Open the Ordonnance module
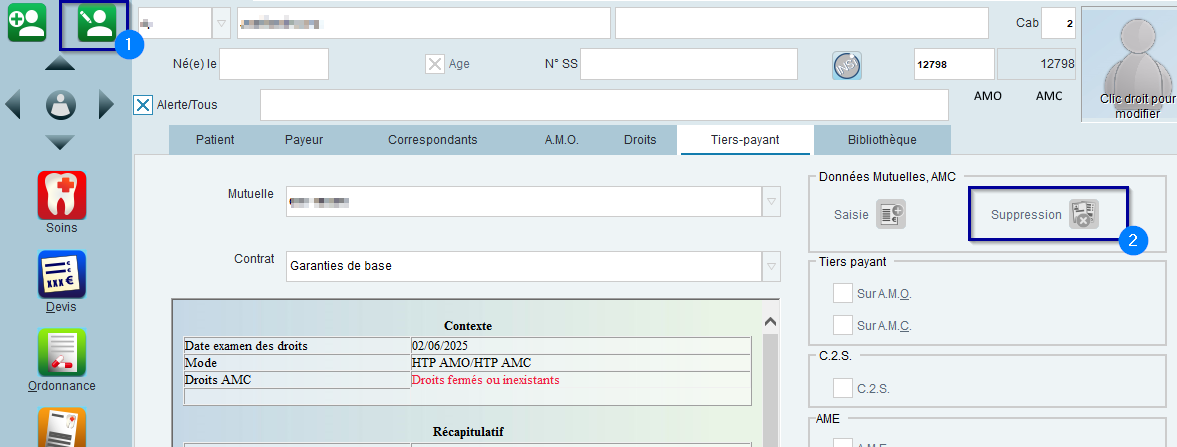The image size is (1177, 447). pos(62,353)
